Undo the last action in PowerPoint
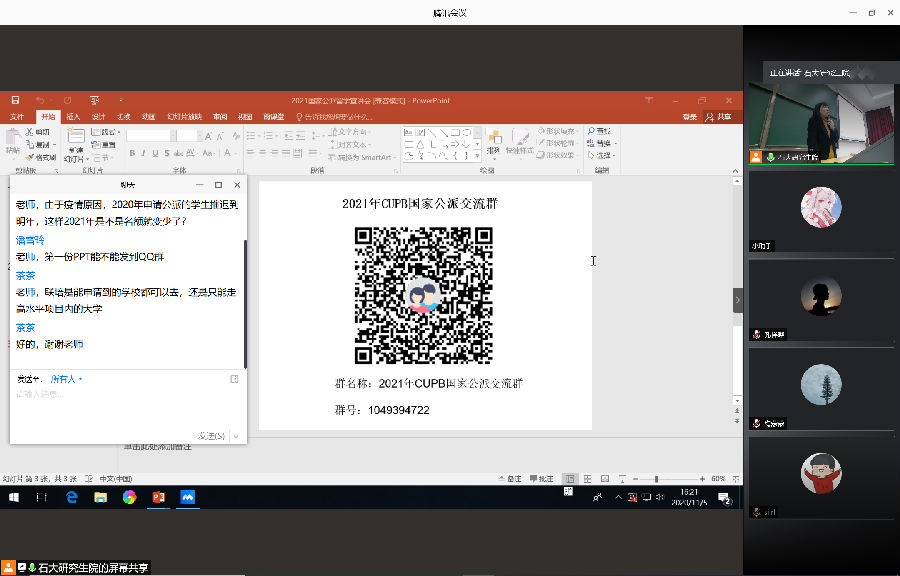Viewport: 900px width, 576px height. [x=40, y=100]
